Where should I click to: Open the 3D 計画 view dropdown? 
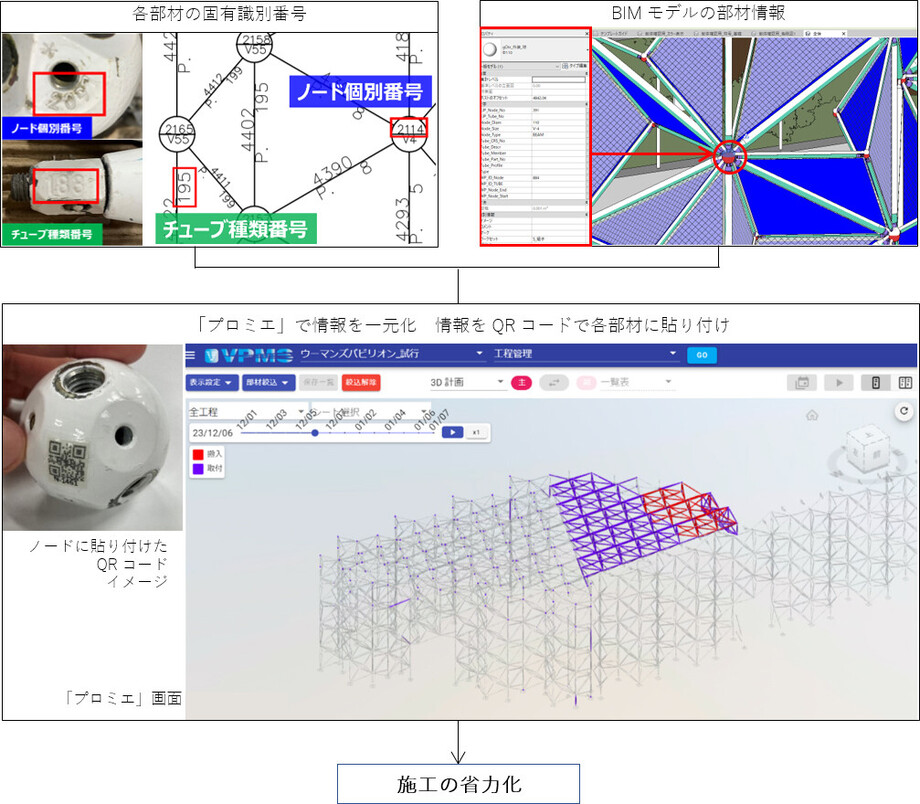(467, 382)
